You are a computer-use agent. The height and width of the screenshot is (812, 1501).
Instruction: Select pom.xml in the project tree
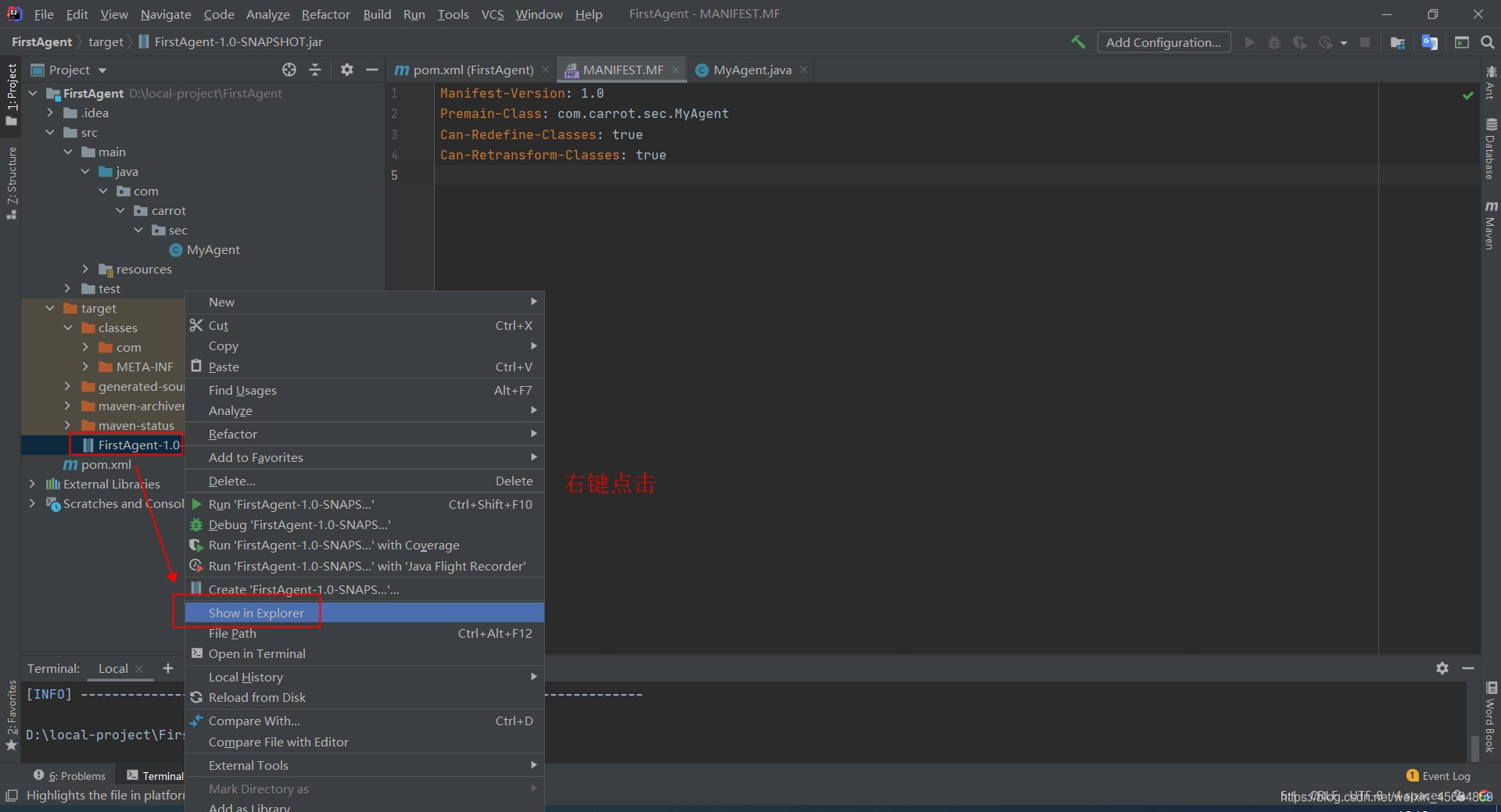106,464
